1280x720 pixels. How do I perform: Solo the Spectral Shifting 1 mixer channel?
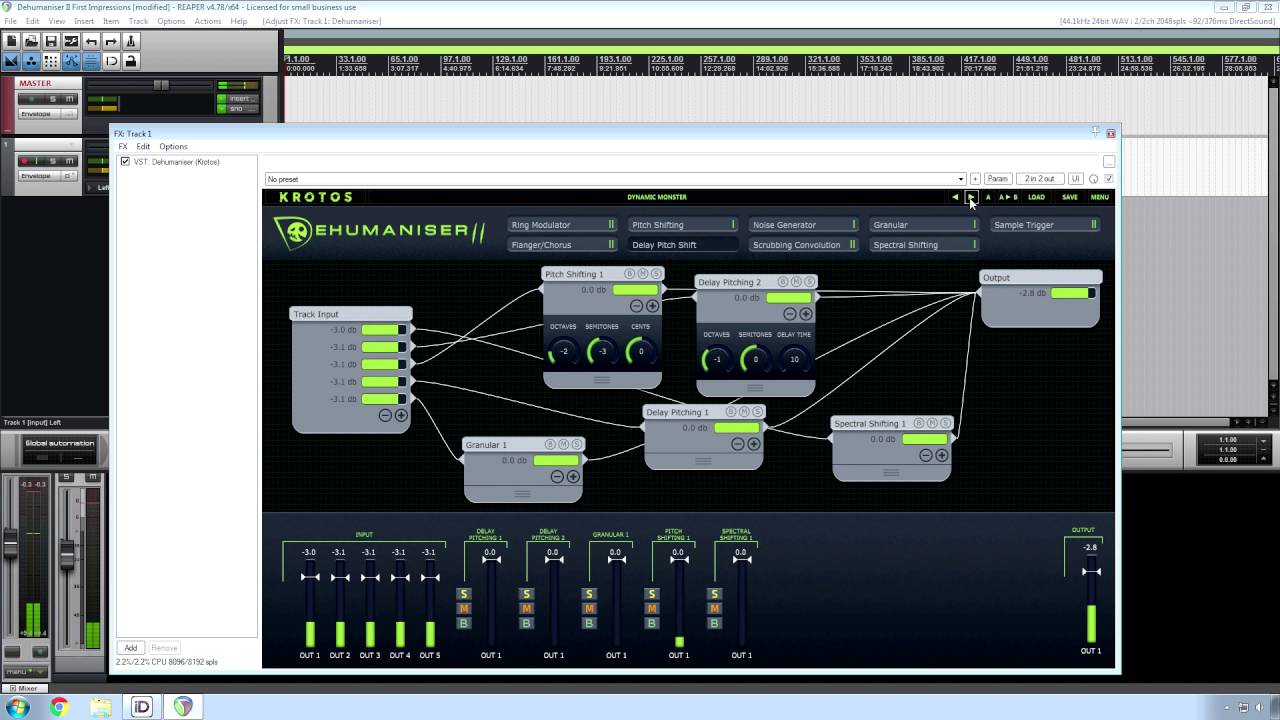(714, 594)
